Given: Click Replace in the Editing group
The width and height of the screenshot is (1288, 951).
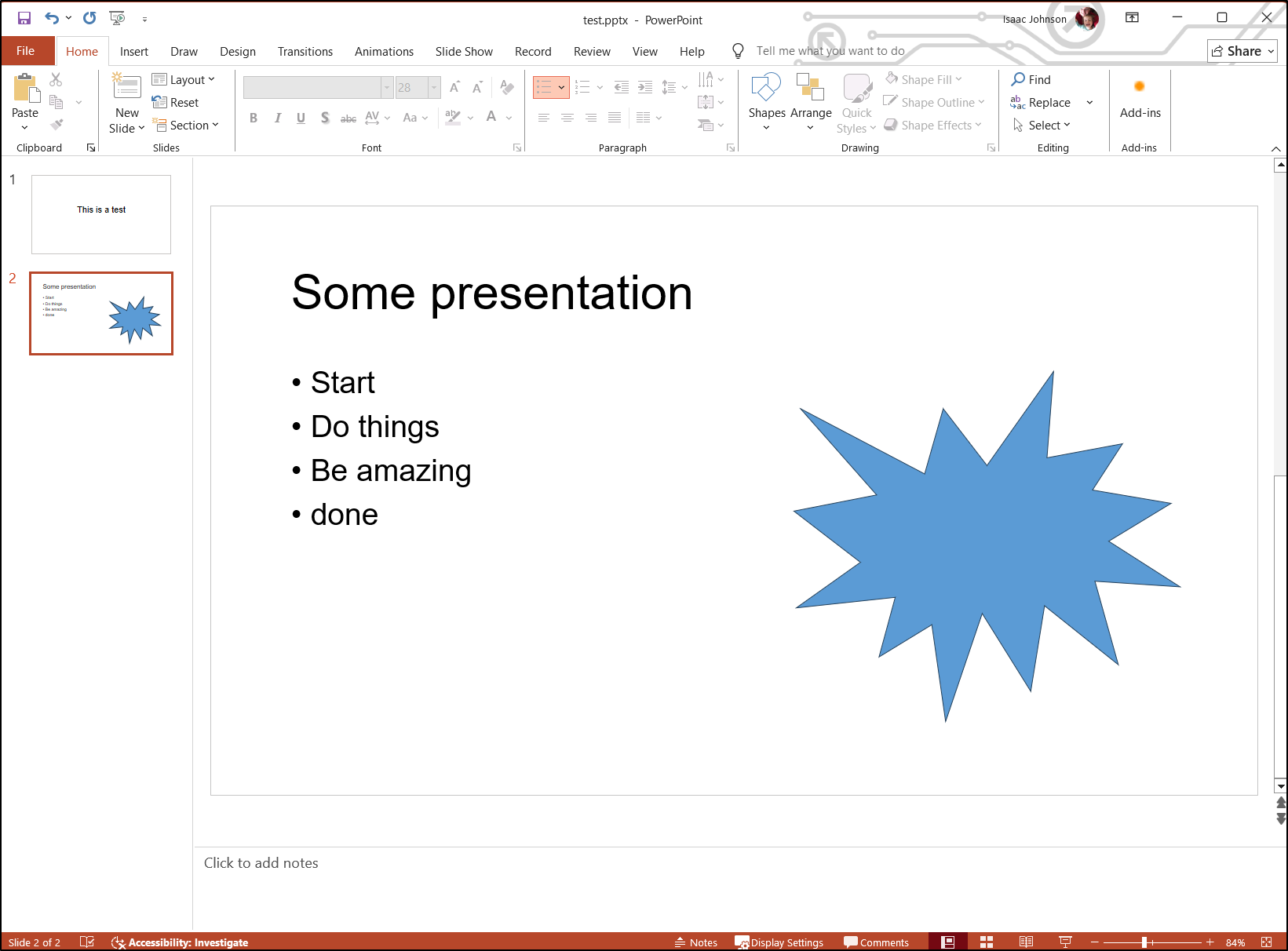Looking at the screenshot, I should pos(1045,102).
